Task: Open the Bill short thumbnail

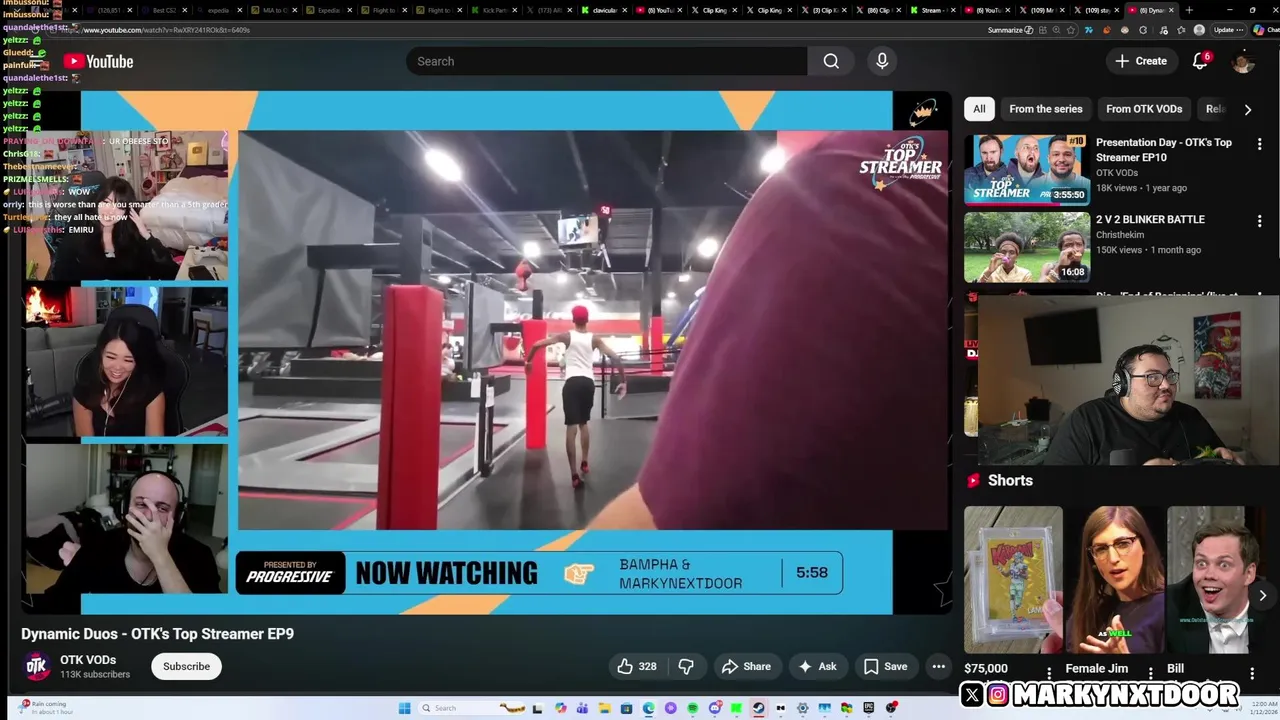Action: 1216,580
